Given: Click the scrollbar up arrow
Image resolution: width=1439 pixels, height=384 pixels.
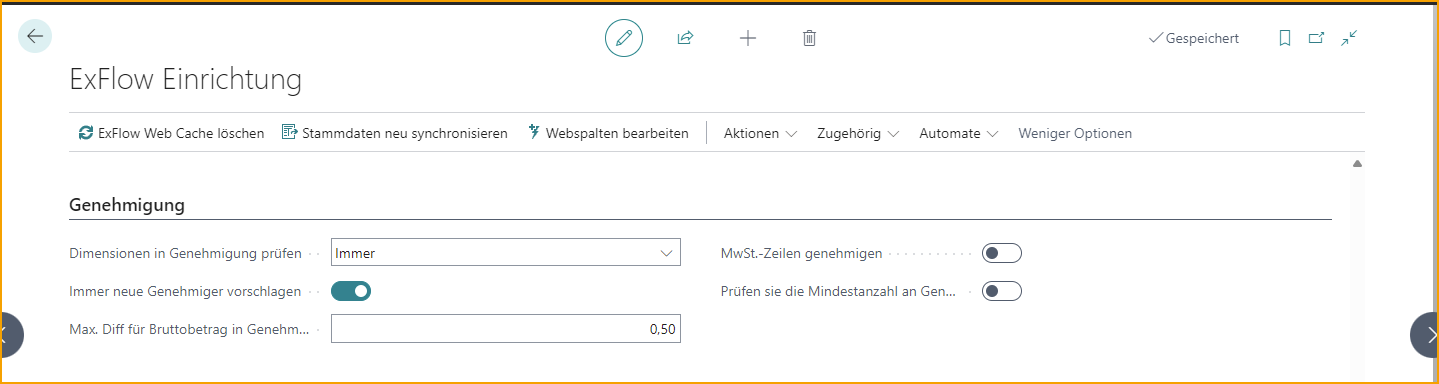Looking at the screenshot, I should [x=1357, y=163].
